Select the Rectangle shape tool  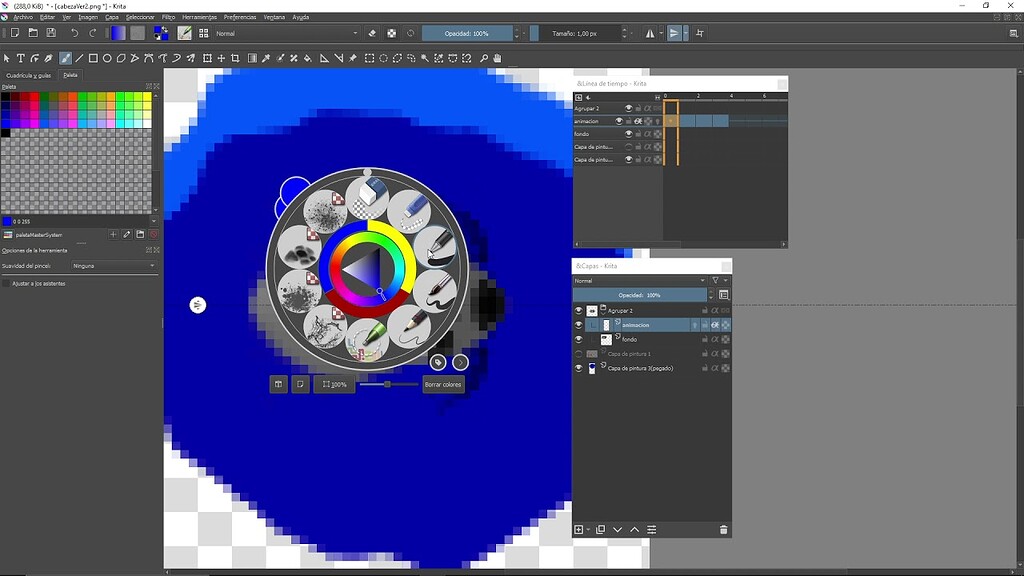(93, 59)
